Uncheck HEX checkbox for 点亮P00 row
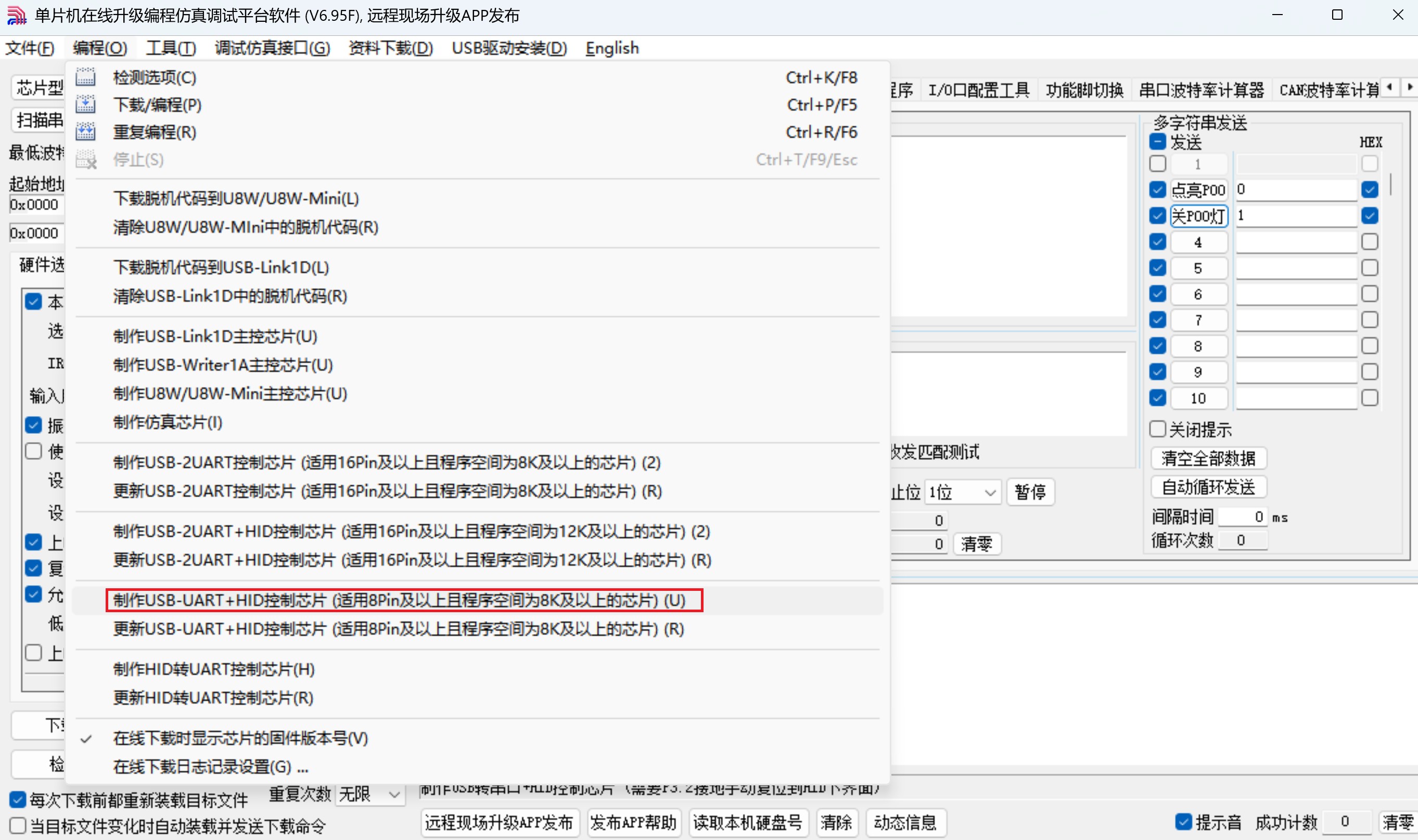This screenshot has height=840, width=1418. point(1369,190)
